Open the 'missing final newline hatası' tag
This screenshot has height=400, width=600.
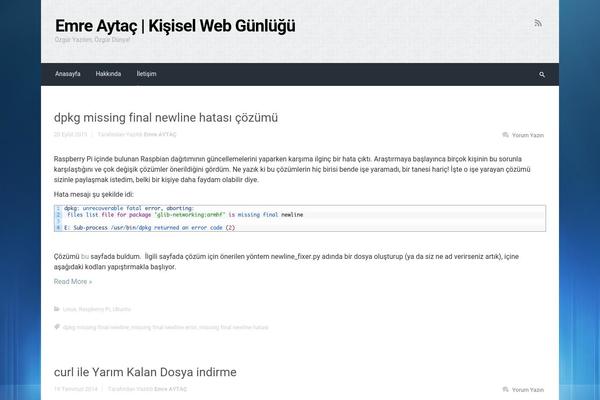click(x=234, y=327)
